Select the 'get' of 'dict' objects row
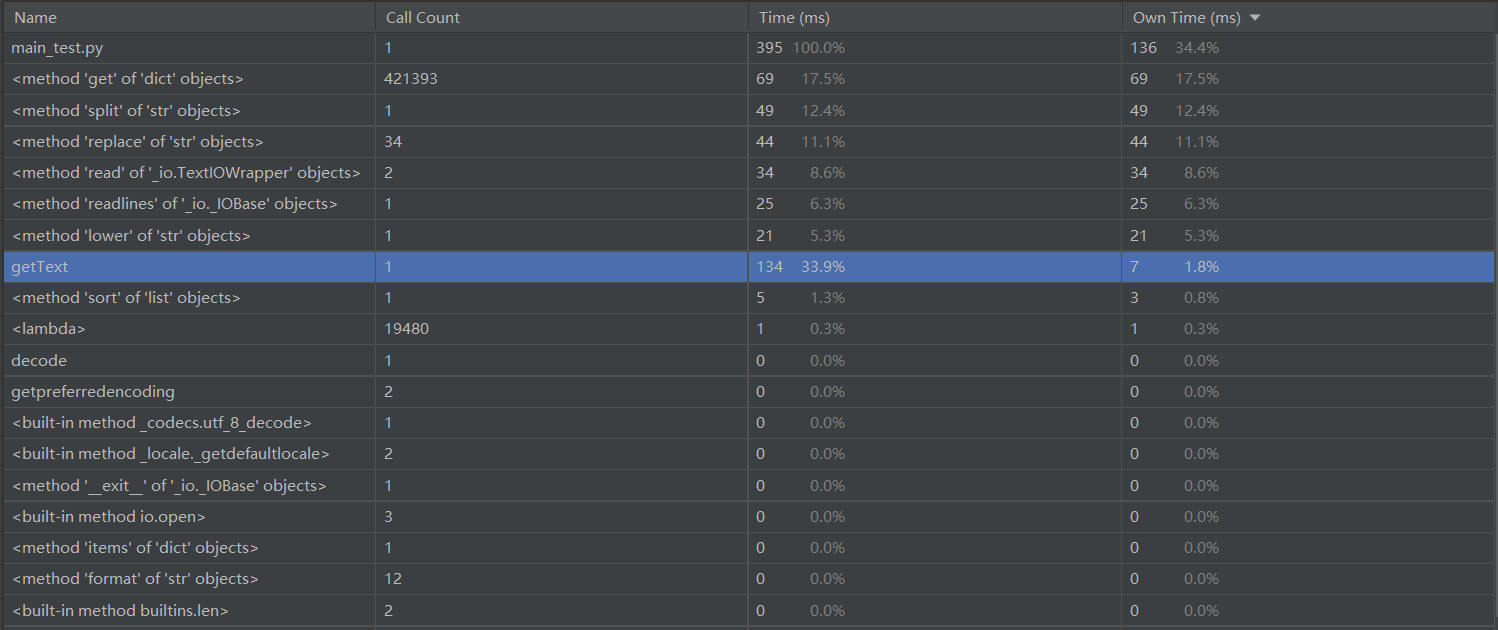 click(127, 79)
